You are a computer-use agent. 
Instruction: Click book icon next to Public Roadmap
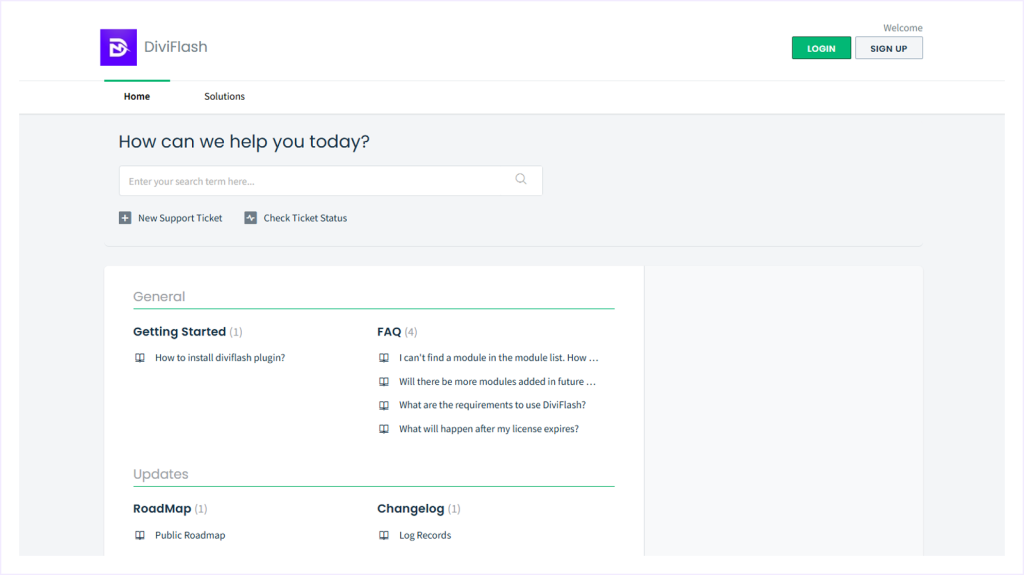[140, 536]
